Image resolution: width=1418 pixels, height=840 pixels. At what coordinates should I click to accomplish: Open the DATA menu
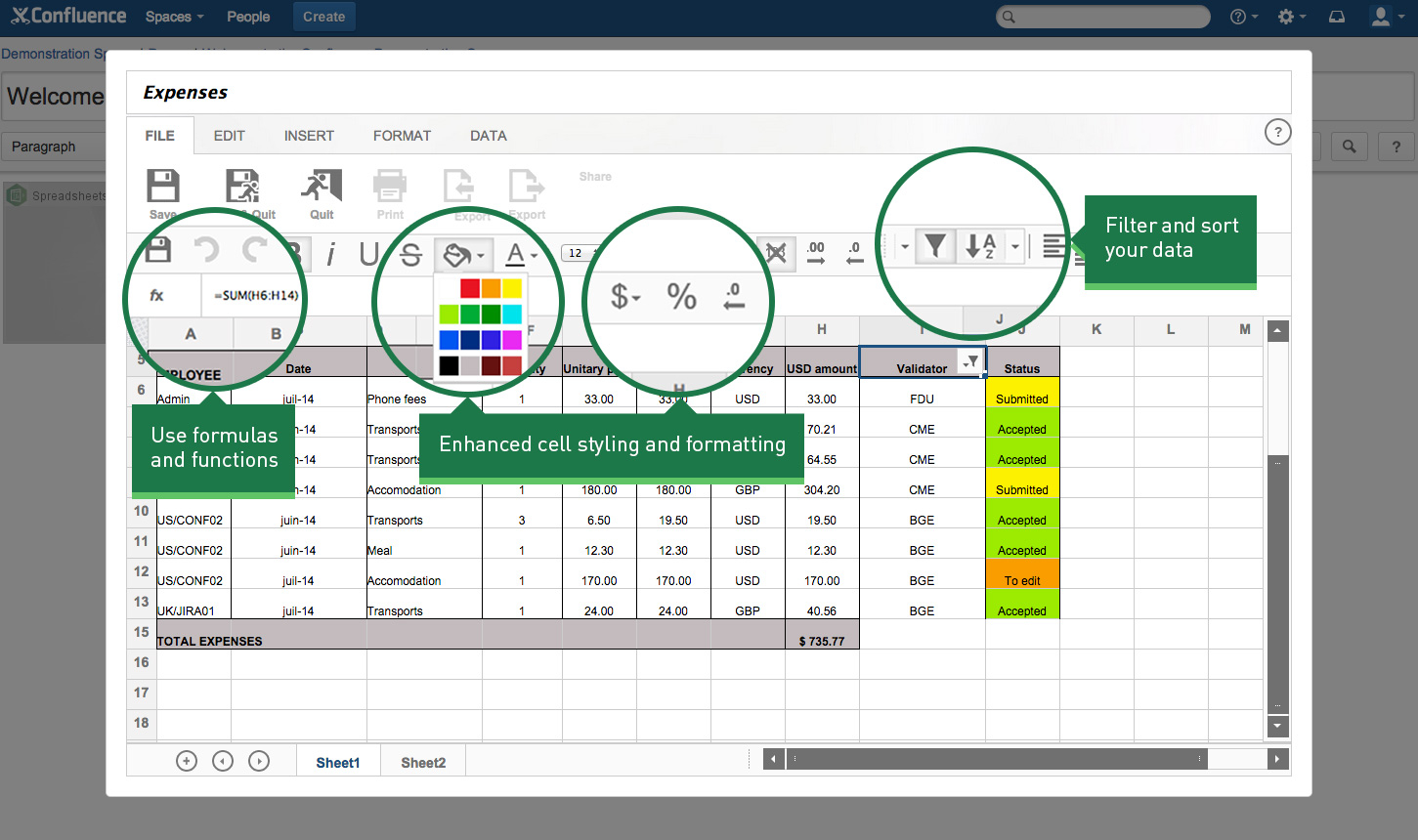488,136
